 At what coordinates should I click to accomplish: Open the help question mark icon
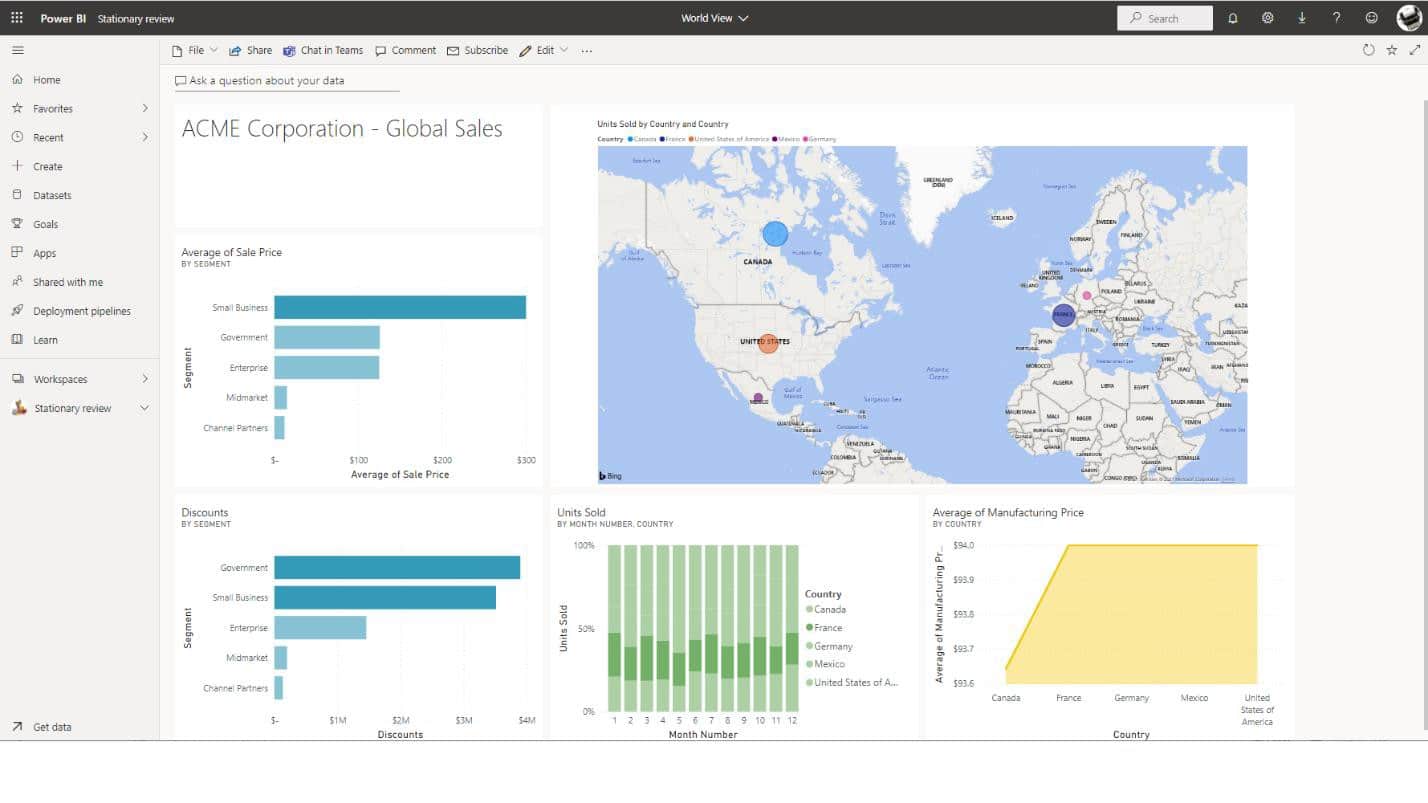1336,18
